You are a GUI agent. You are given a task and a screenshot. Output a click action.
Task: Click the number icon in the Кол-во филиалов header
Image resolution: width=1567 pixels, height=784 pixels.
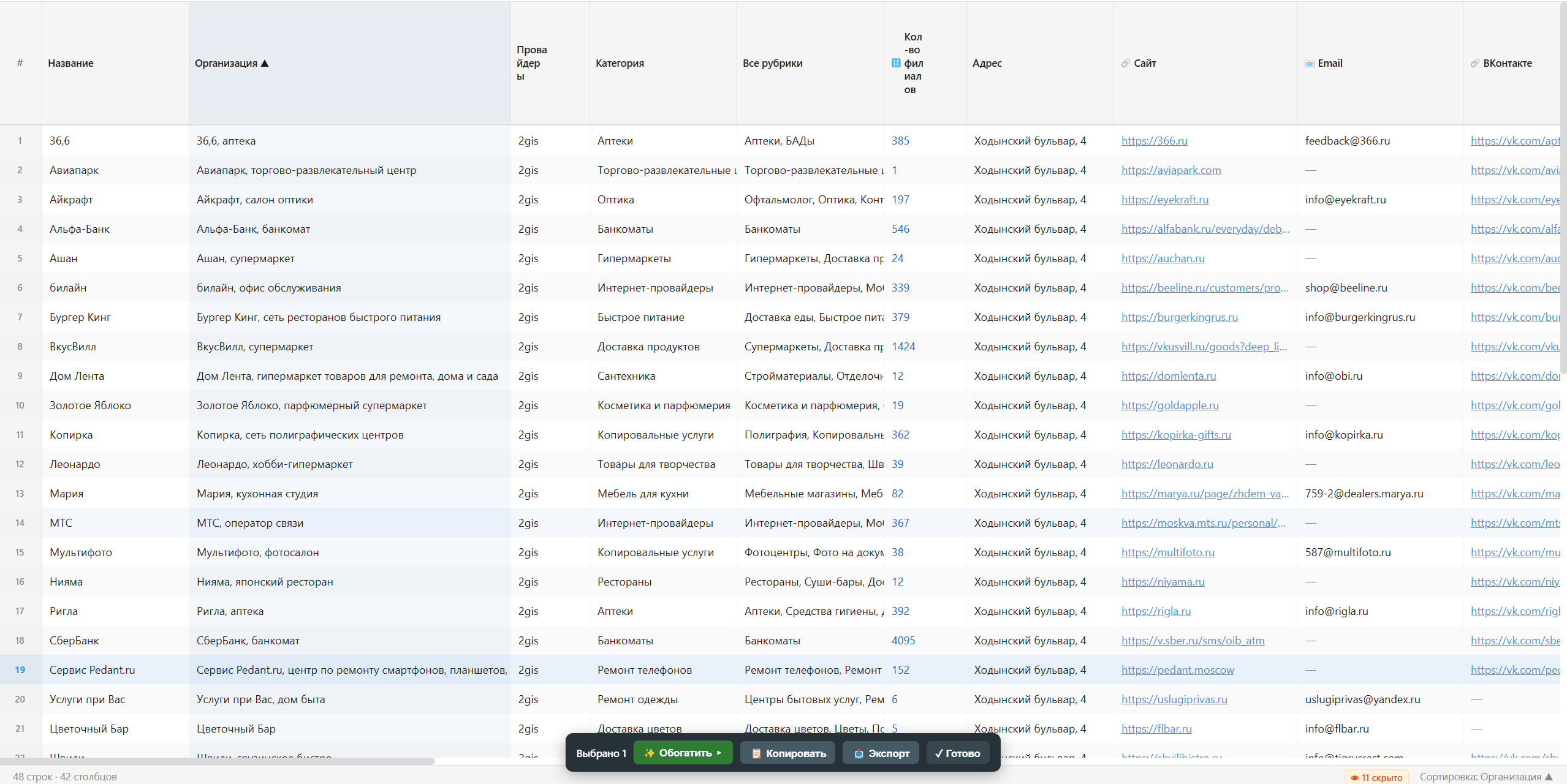click(896, 63)
